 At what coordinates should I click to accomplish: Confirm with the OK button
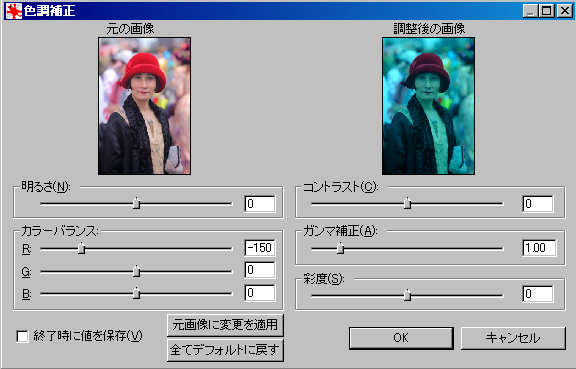(401, 338)
